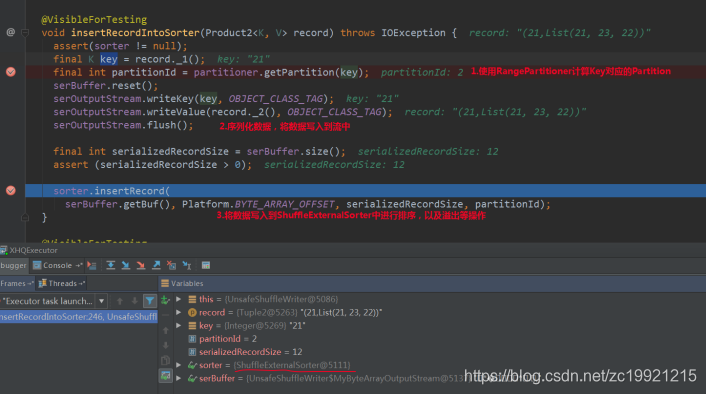Click the fold end marker at closing brace
The width and height of the screenshot is (707, 395).
[x=25, y=217]
